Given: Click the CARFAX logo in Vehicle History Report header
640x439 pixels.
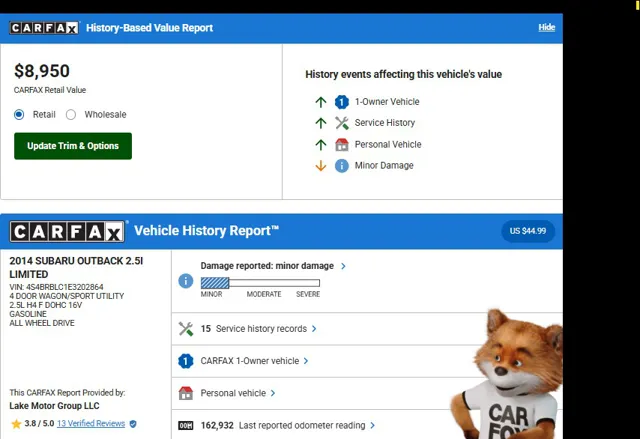Looking at the screenshot, I should click(67, 232).
